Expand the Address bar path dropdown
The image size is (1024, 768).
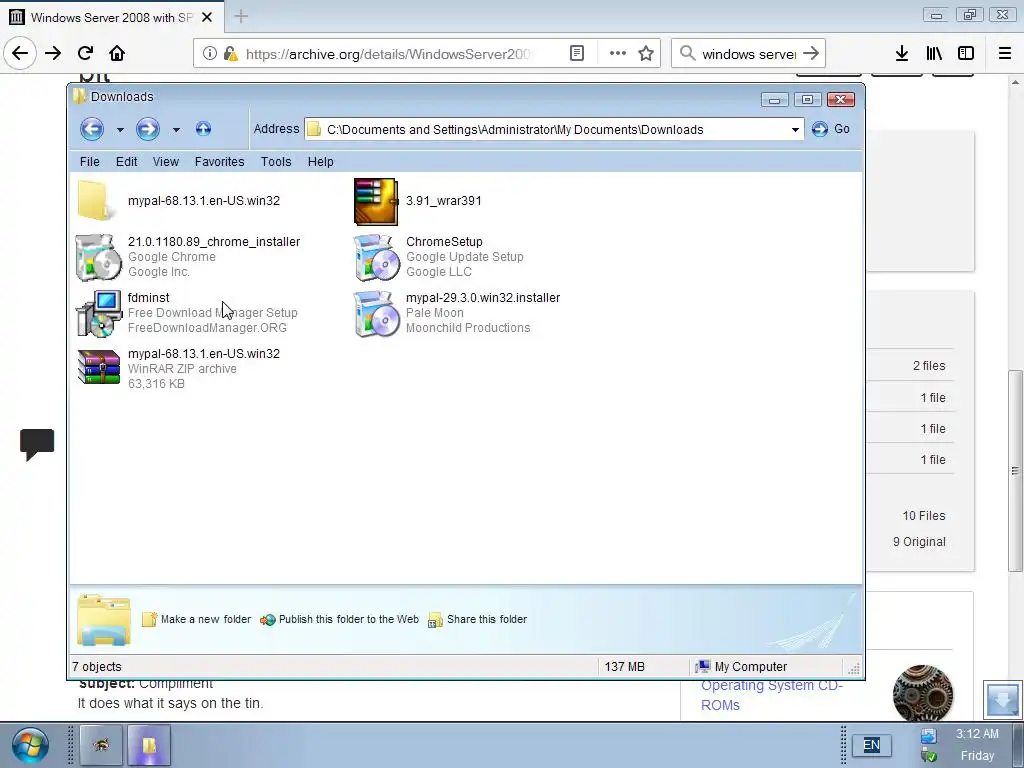(795, 129)
